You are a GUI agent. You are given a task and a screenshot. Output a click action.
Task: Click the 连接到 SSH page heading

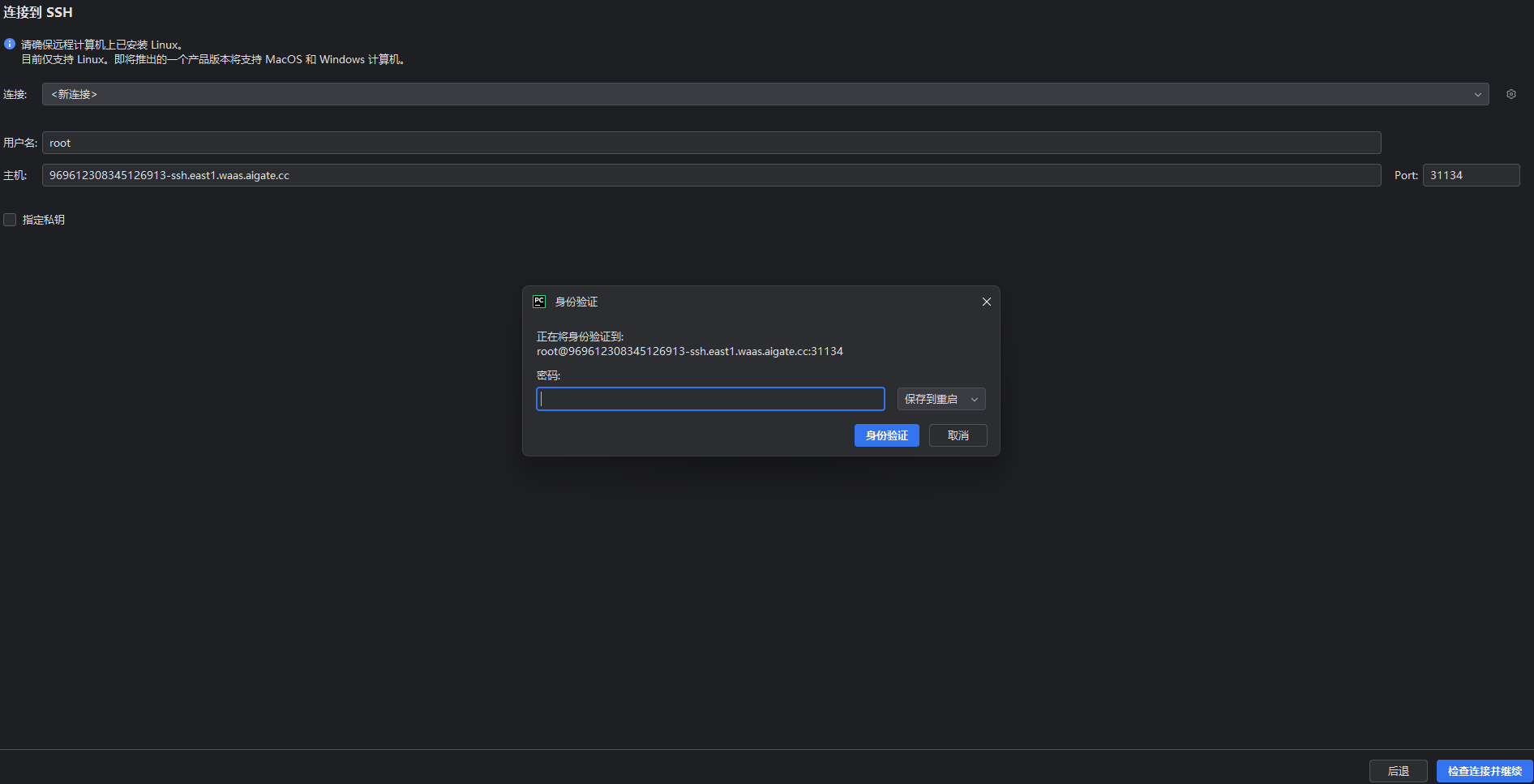[x=38, y=12]
